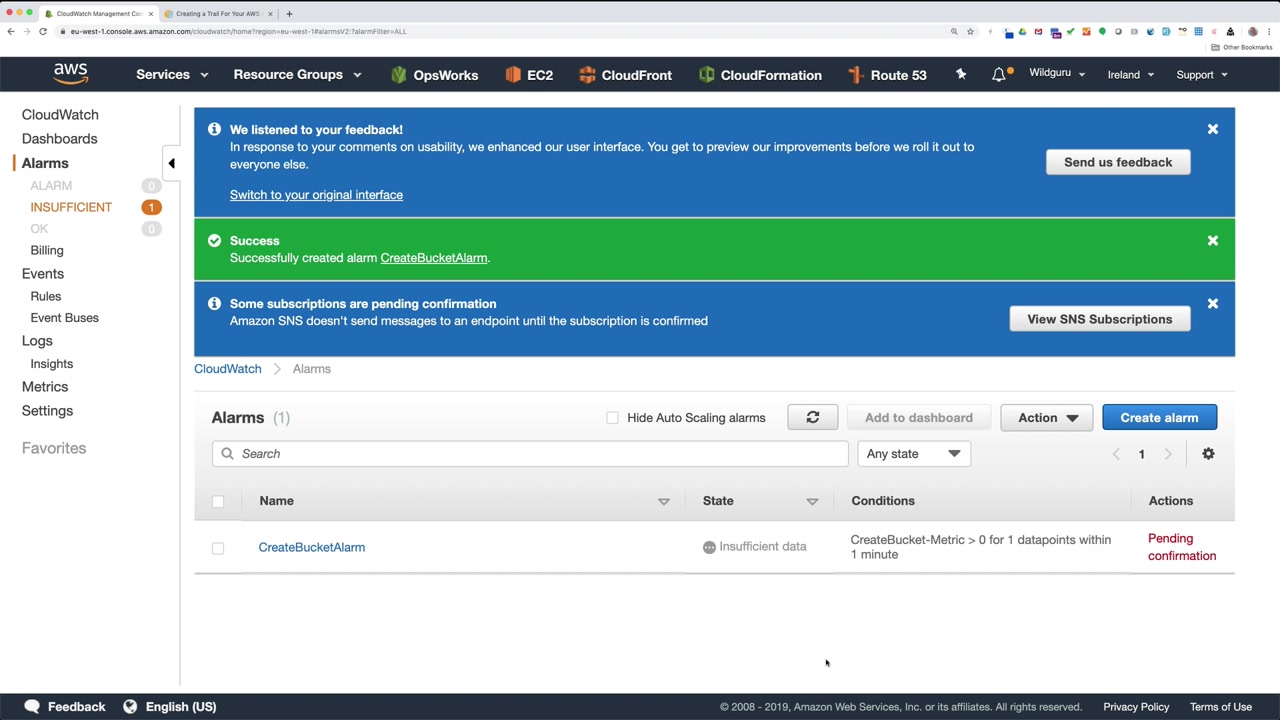The image size is (1280, 720).
Task: Click the Send us feedback button
Action: [x=1118, y=162]
